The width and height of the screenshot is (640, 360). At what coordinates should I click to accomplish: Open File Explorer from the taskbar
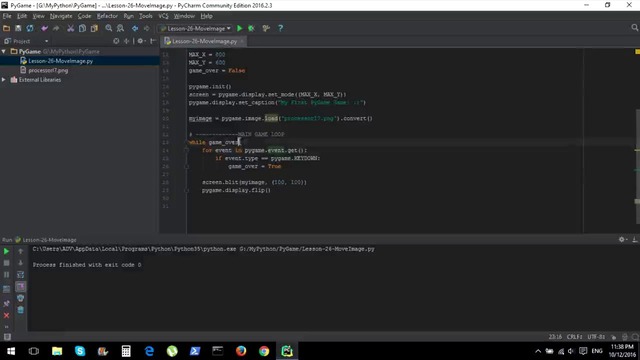[x=57, y=351]
